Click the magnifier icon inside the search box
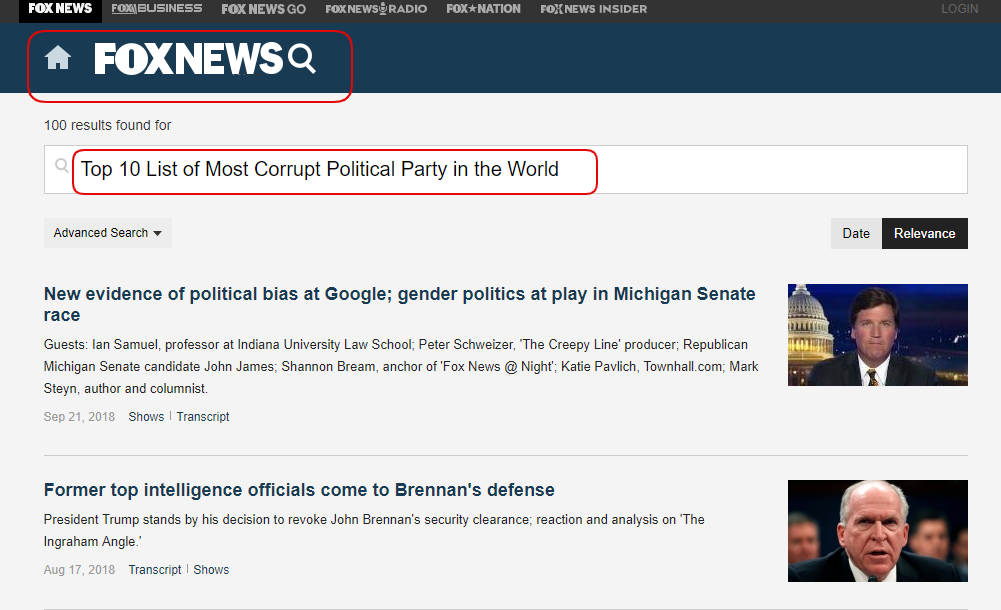Viewport: 1001px width, 610px height. (61, 166)
